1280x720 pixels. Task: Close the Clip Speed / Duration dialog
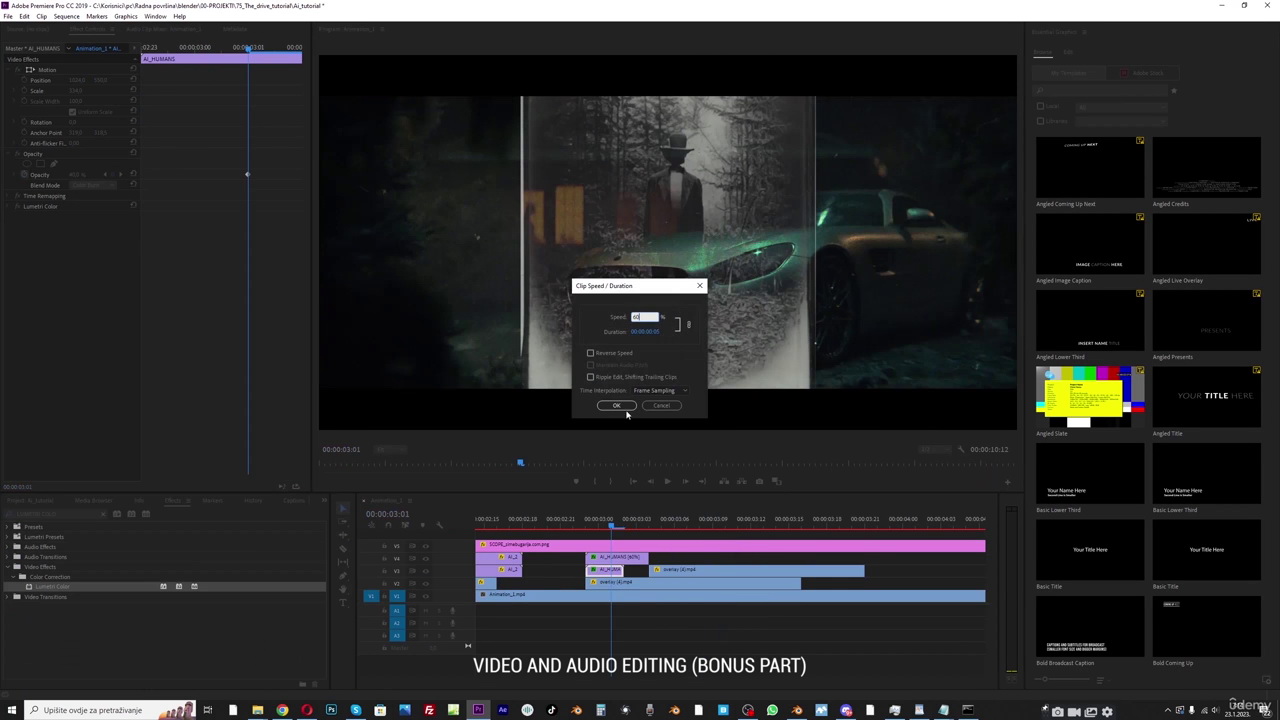(x=699, y=286)
